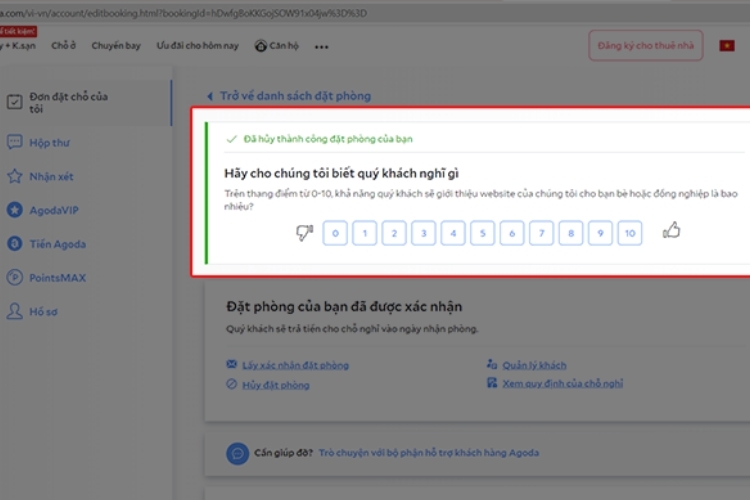Viewport: 750px width, 500px height.
Task: Open the Hộp thư sidebar label
Action: pos(49,143)
